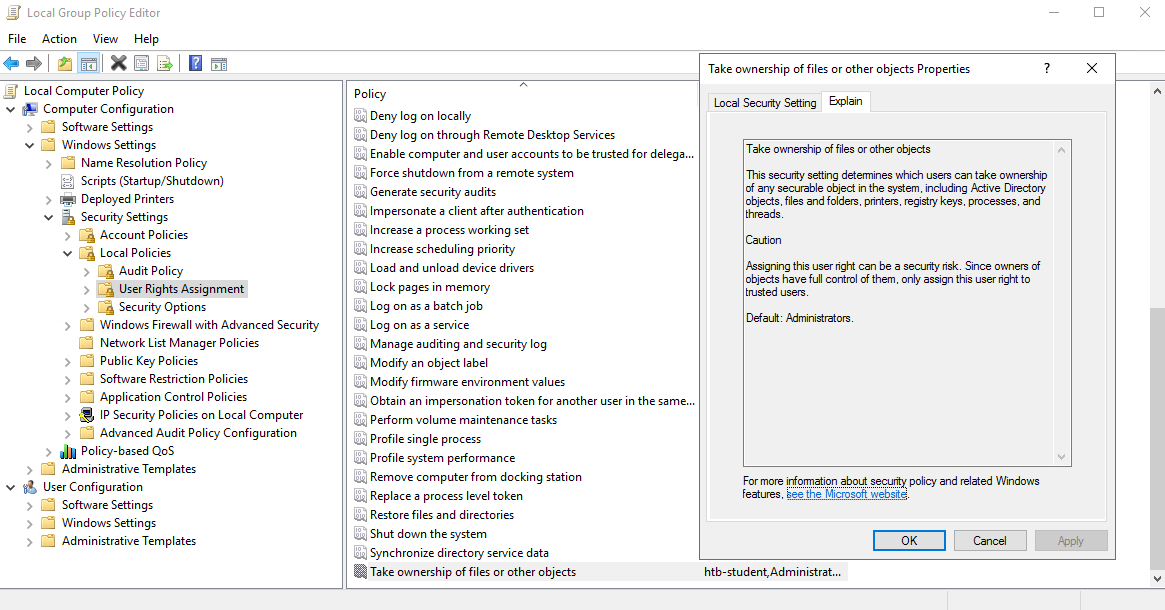This screenshot has width=1165, height=610.
Task: Click the Cancel button in the dialog
Action: pos(990,541)
